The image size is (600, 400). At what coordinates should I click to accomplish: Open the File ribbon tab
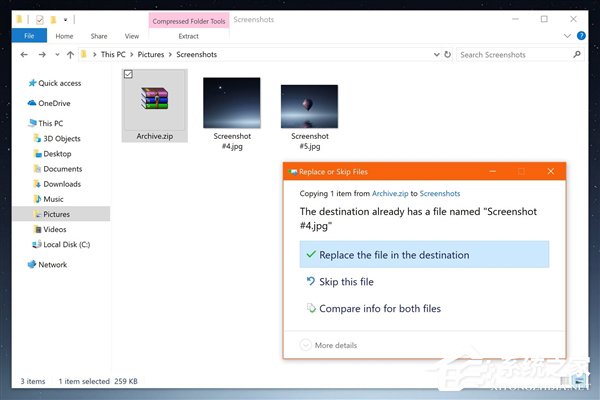pyautogui.click(x=29, y=36)
